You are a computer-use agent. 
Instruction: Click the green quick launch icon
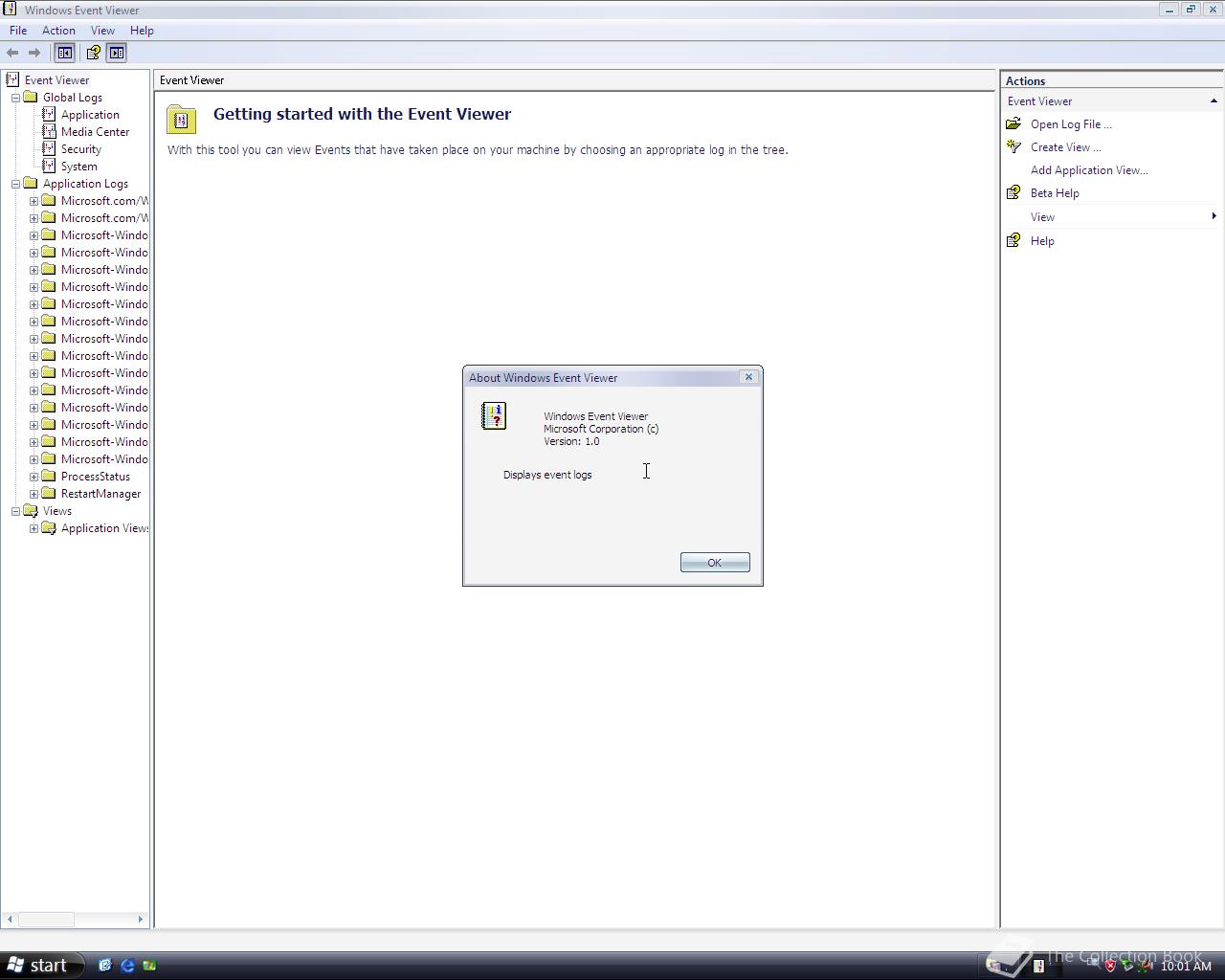coord(149,965)
